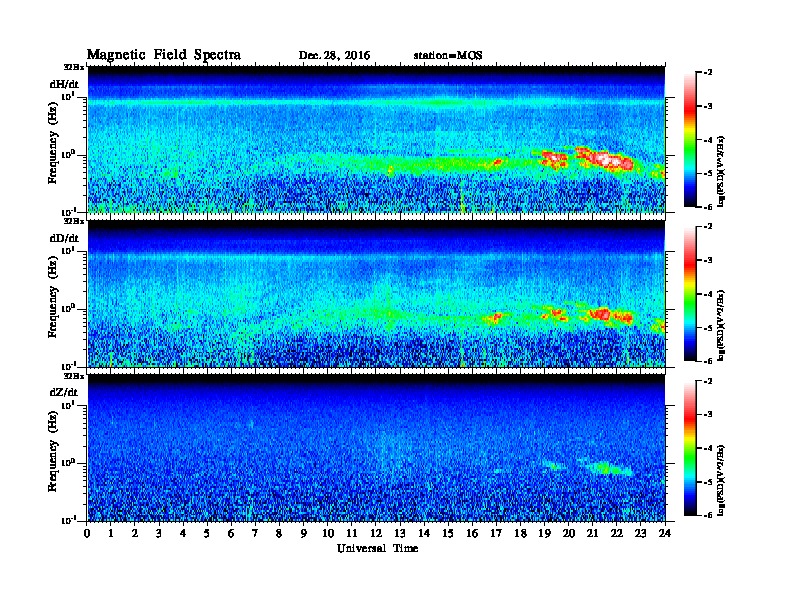Image resolution: width=792 pixels, height=612 pixels.
Task: Click hour "5" on the Universal Time axis
Action: tap(207, 533)
